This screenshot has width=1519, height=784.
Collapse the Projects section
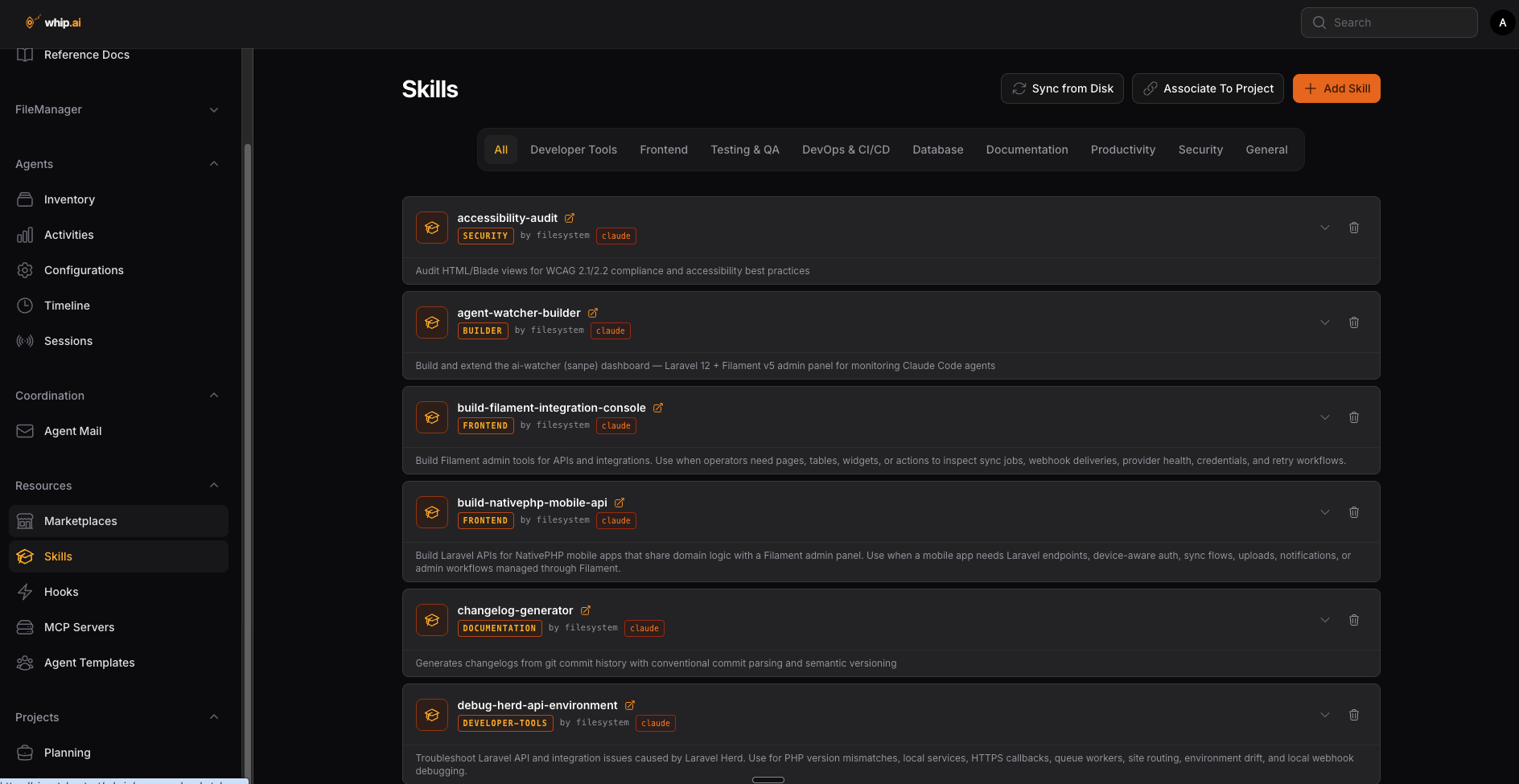213,716
